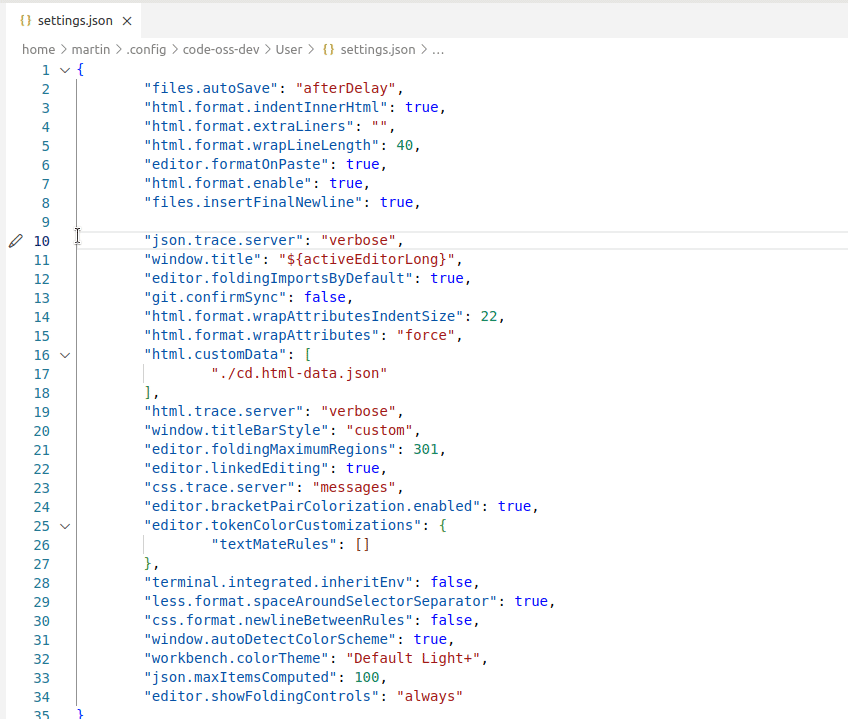Image resolution: width=848 pixels, height=719 pixels.
Task: Click the {} JSON icon on the settings.json tab
Action: [x=26, y=20]
